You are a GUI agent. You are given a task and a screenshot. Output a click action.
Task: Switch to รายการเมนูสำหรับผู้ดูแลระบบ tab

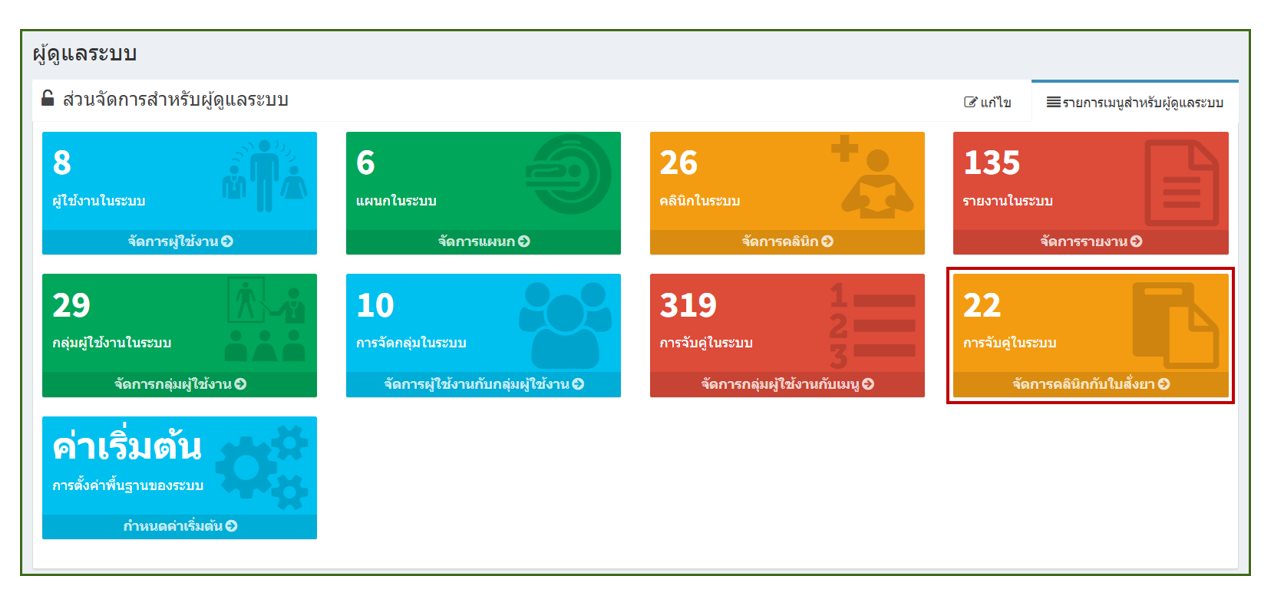(1134, 103)
